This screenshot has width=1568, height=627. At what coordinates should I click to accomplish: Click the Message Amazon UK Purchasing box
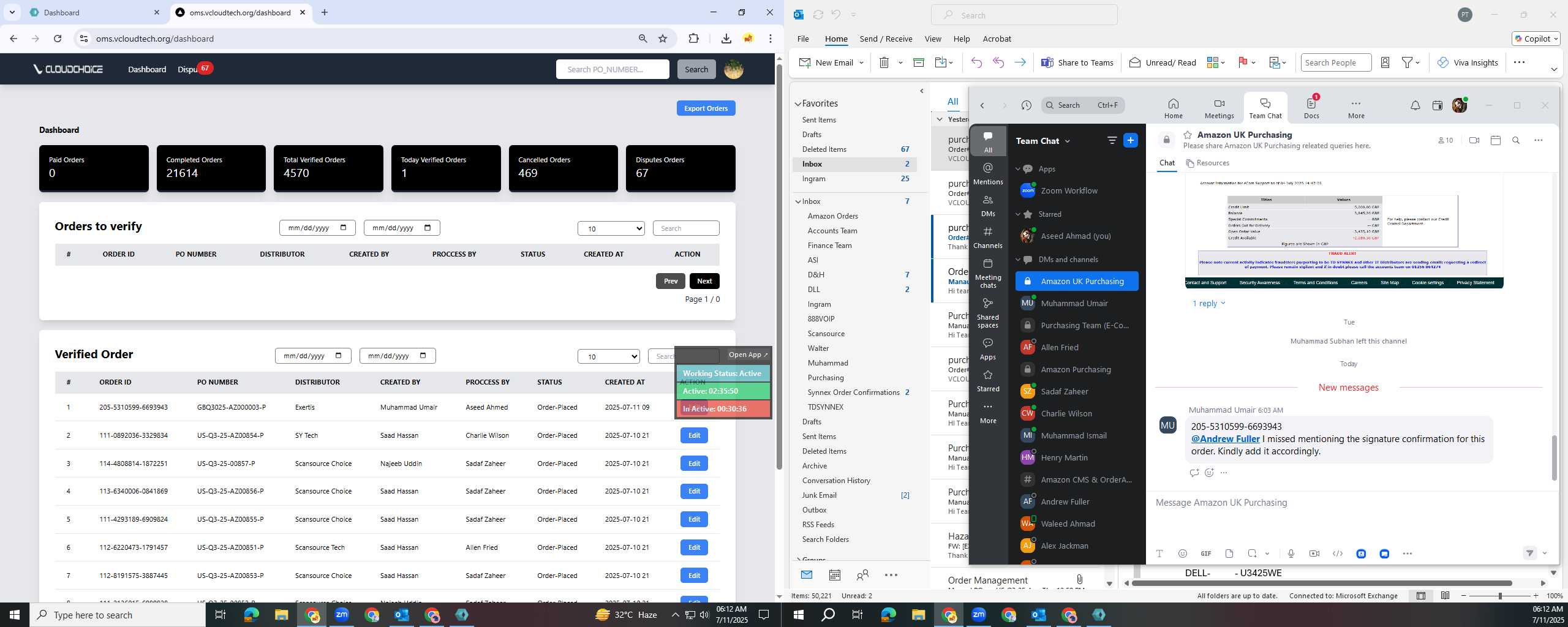[1347, 503]
